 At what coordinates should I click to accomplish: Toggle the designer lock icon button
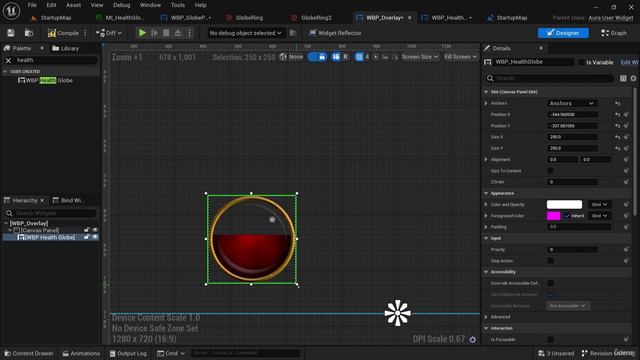click(322, 57)
